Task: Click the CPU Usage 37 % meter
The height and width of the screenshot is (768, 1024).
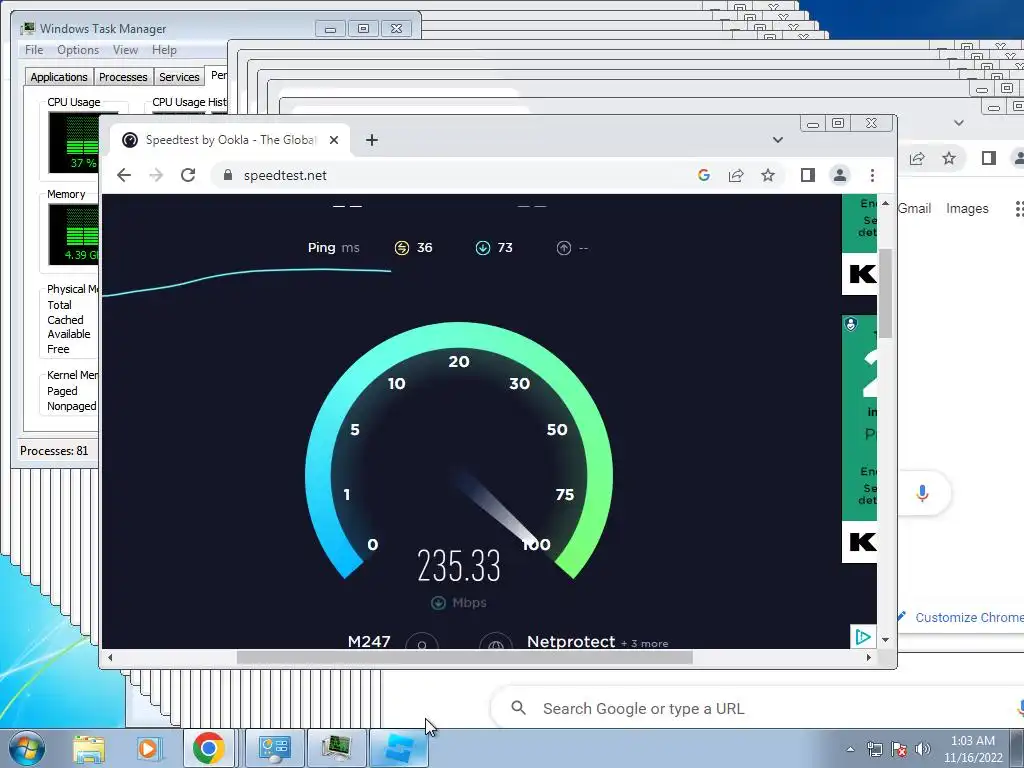Action: coord(74,142)
